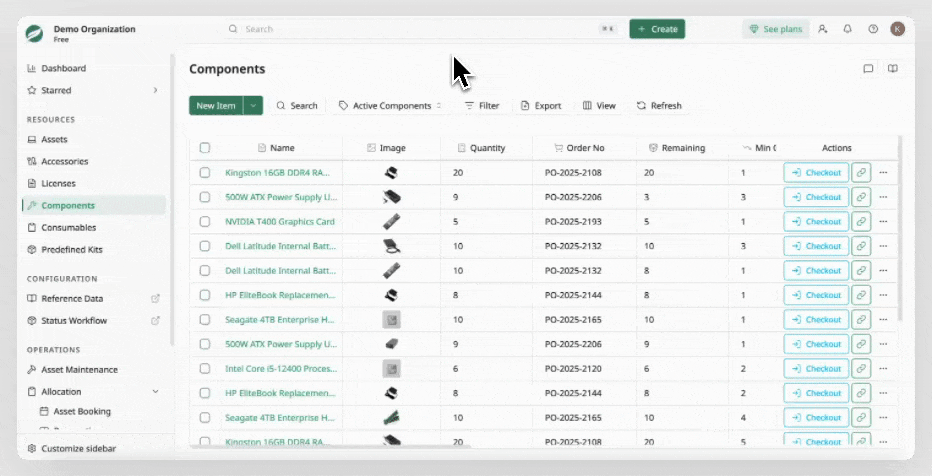
Task: Open the Active Components filter dropdown
Action: click(x=391, y=105)
